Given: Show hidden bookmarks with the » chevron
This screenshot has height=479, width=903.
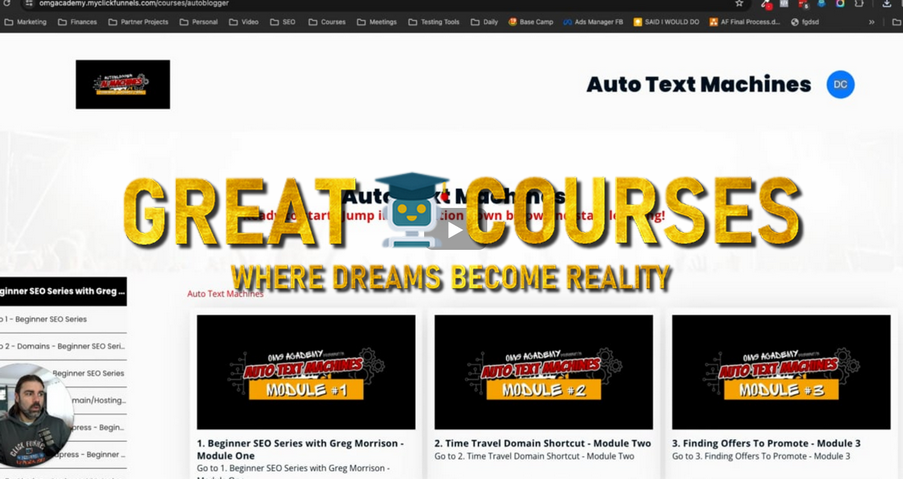Looking at the screenshot, I should coord(871,22).
